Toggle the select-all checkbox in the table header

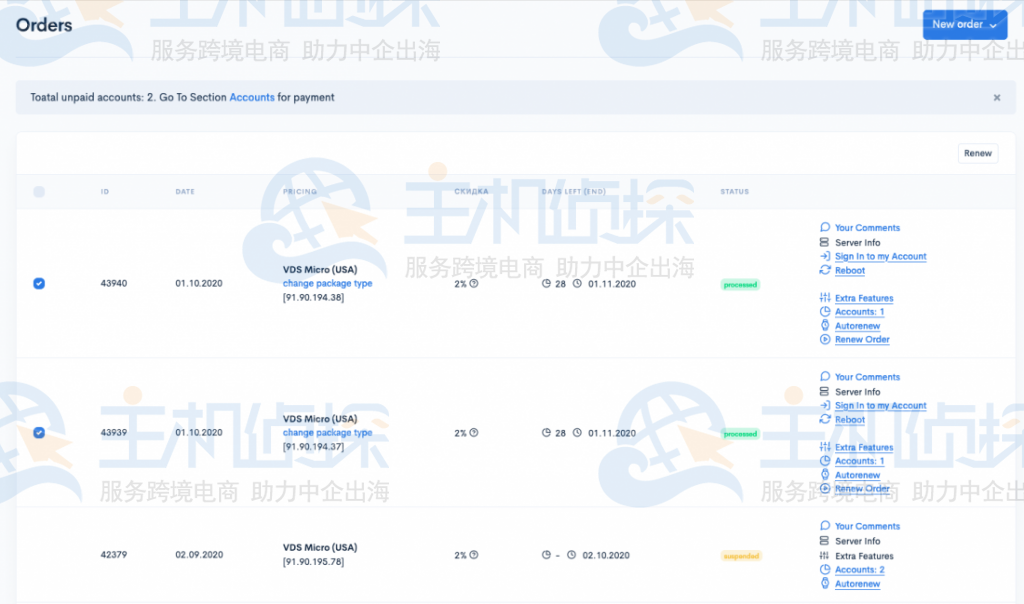pyautogui.click(x=38, y=191)
